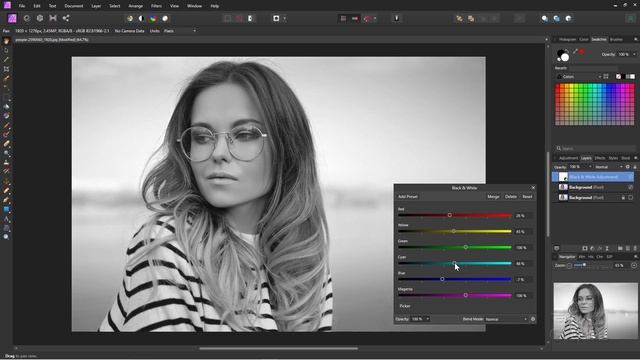This screenshot has height=360, width=640.
Task: Click the mask layer icon below the layers
Action: point(584,248)
